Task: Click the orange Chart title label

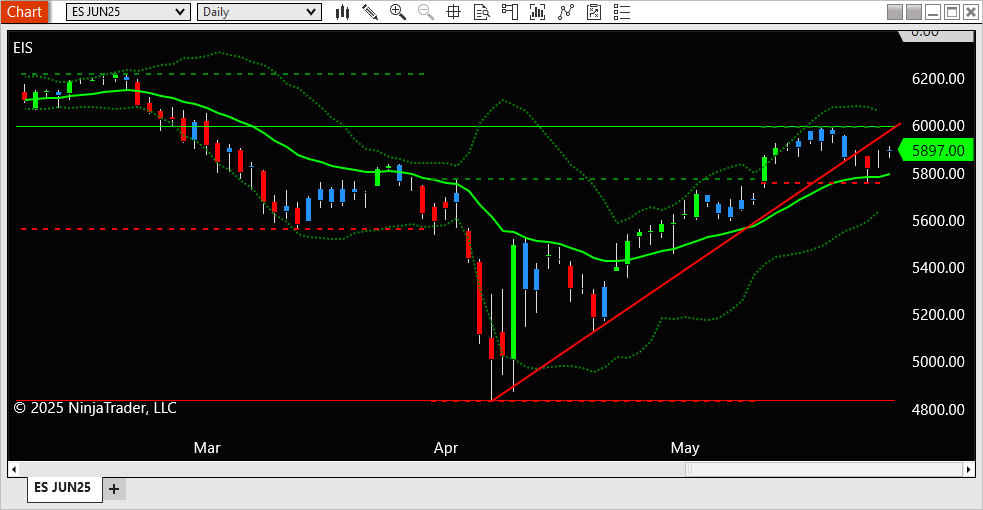Action: (x=24, y=12)
